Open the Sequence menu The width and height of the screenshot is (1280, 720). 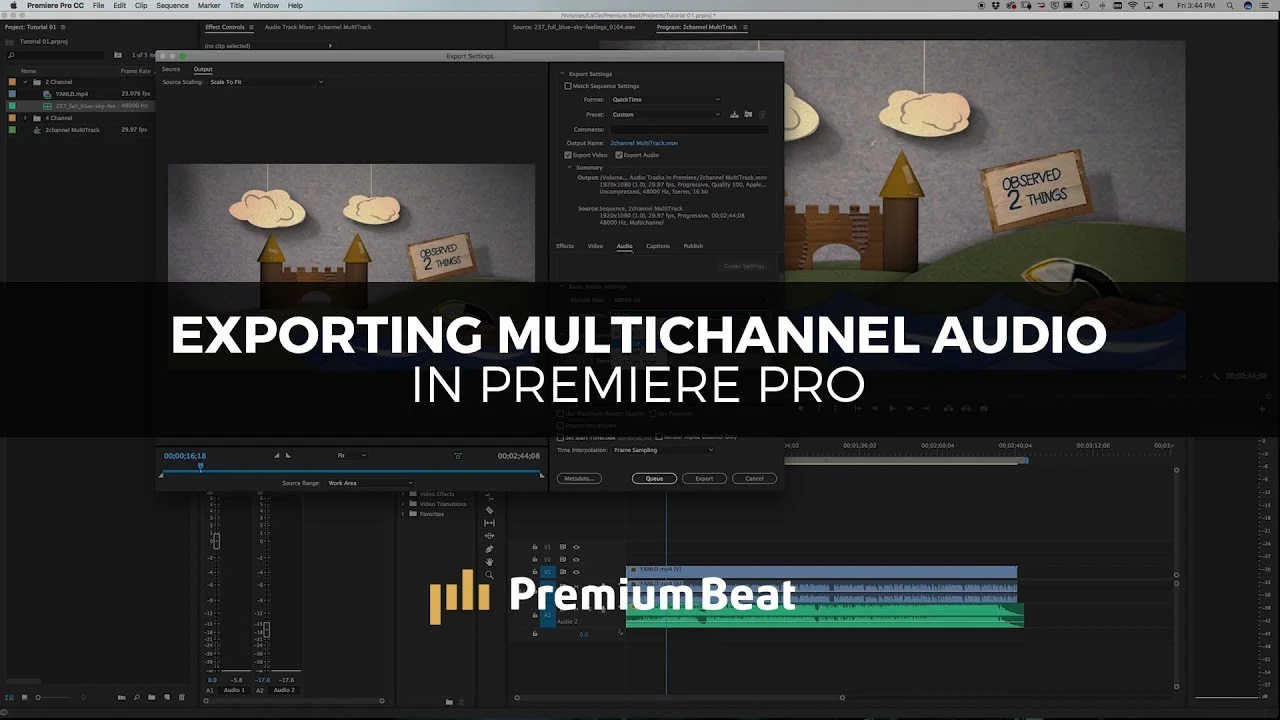172,5
